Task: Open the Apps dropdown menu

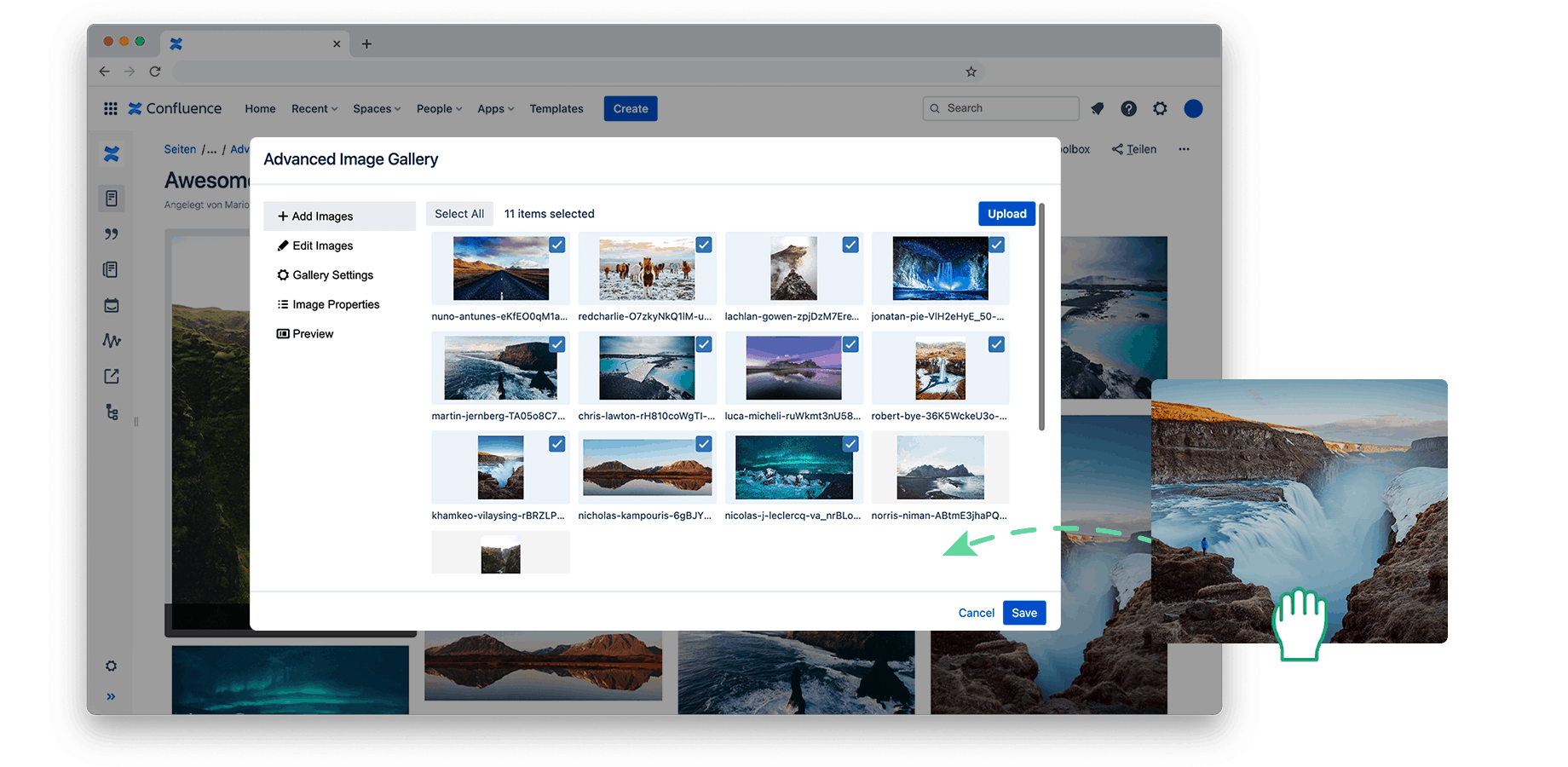Action: pos(495,109)
